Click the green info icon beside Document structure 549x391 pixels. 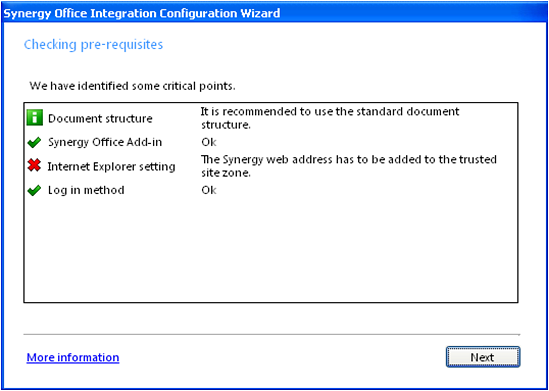tap(35, 118)
